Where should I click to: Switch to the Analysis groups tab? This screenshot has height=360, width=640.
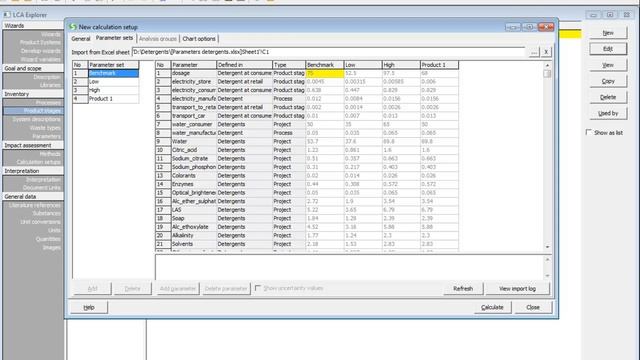[x=158, y=39]
